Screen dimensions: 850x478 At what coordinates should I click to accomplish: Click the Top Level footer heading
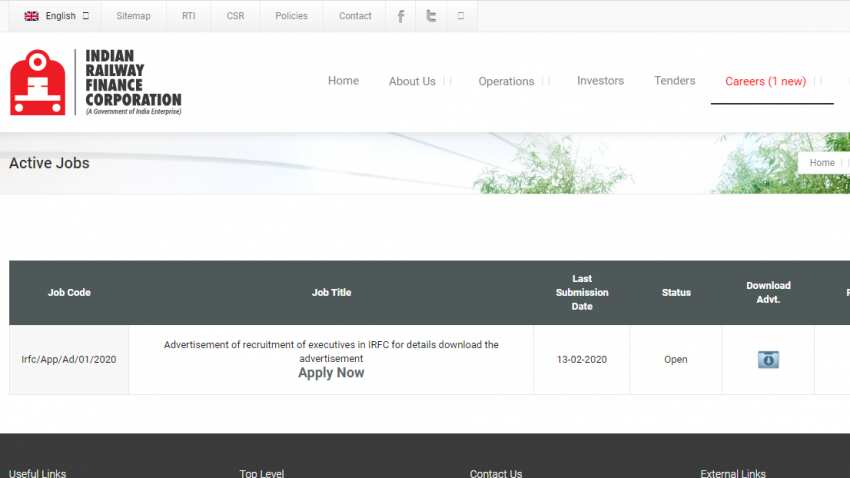click(x=262, y=473)
